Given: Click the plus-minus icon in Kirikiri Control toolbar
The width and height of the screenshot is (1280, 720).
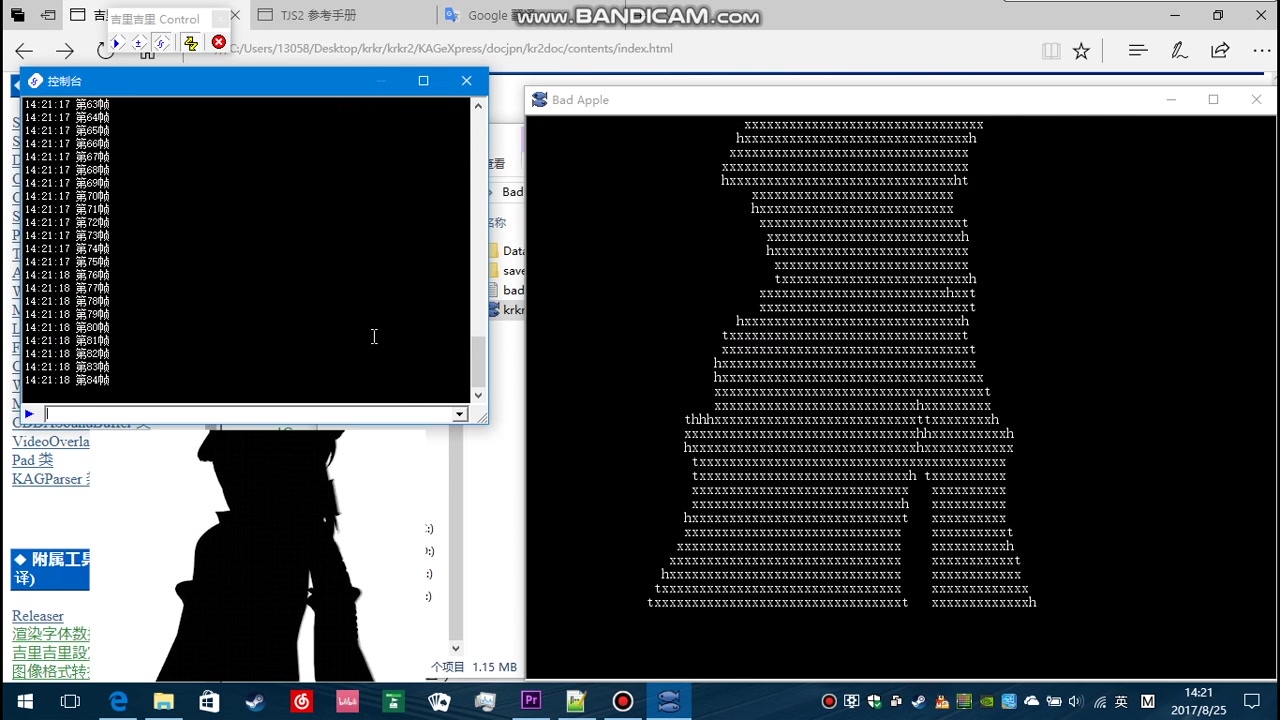Looking at the screenshot, I should (x=139, y=42).
